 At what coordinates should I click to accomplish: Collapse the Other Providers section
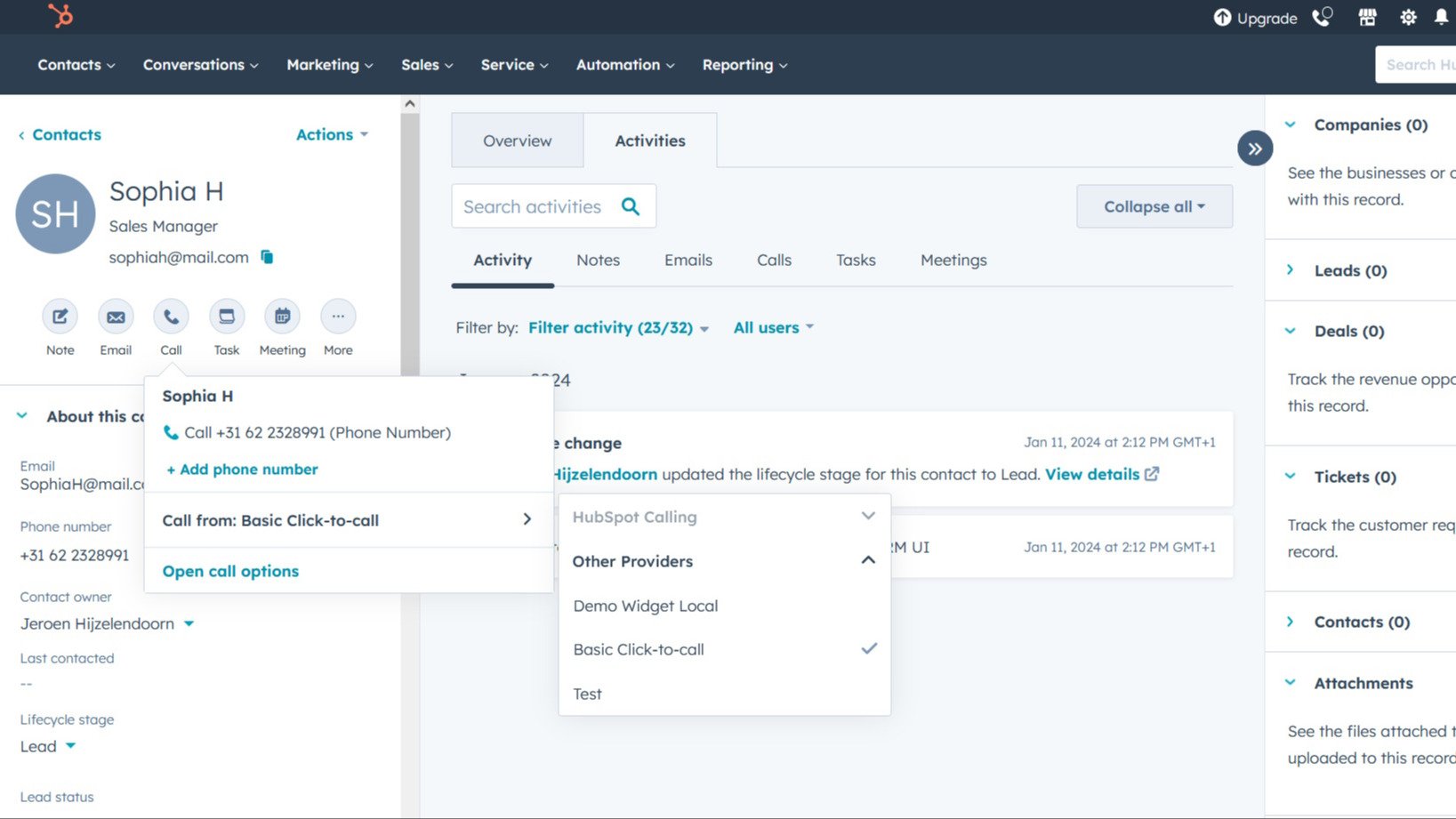click(x=868, y=560)
